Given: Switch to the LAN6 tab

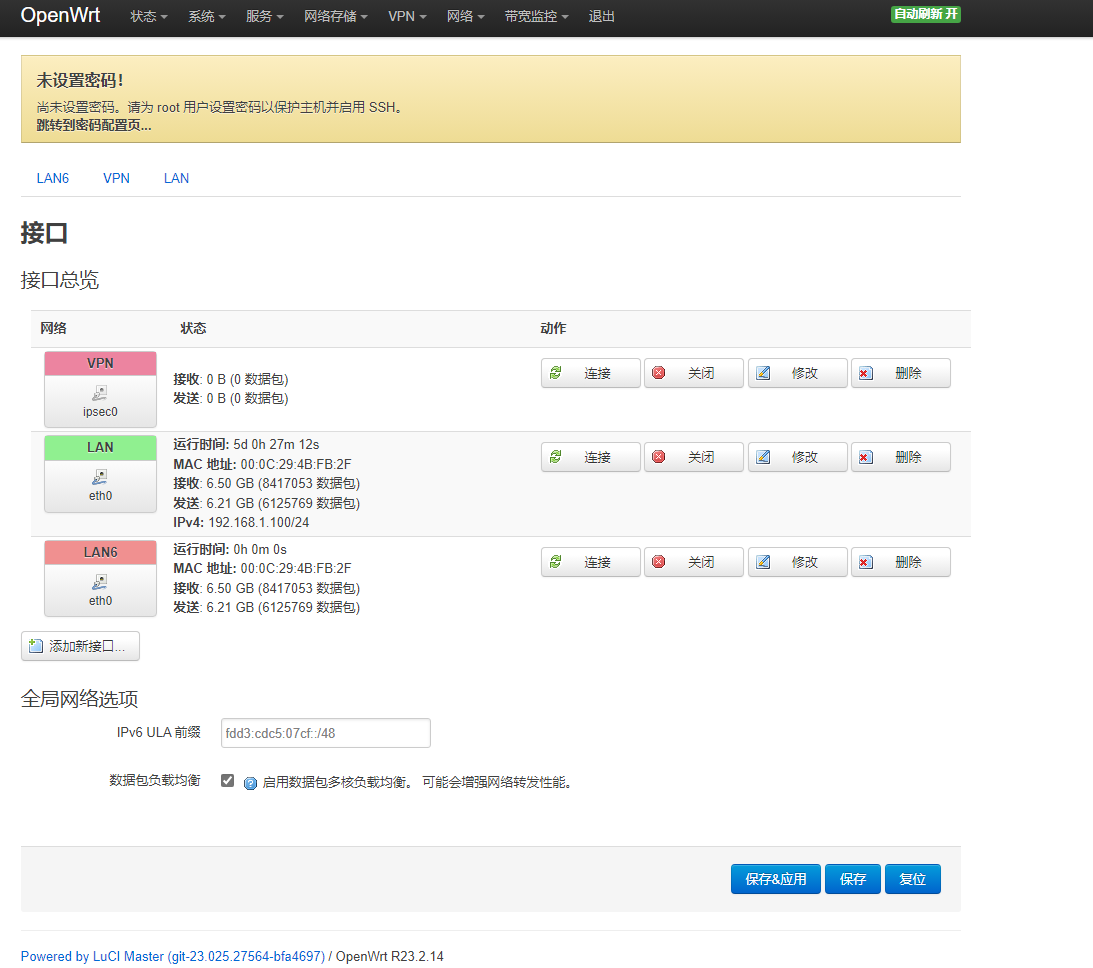Looking at the screenshot, I should pos(53,178).
